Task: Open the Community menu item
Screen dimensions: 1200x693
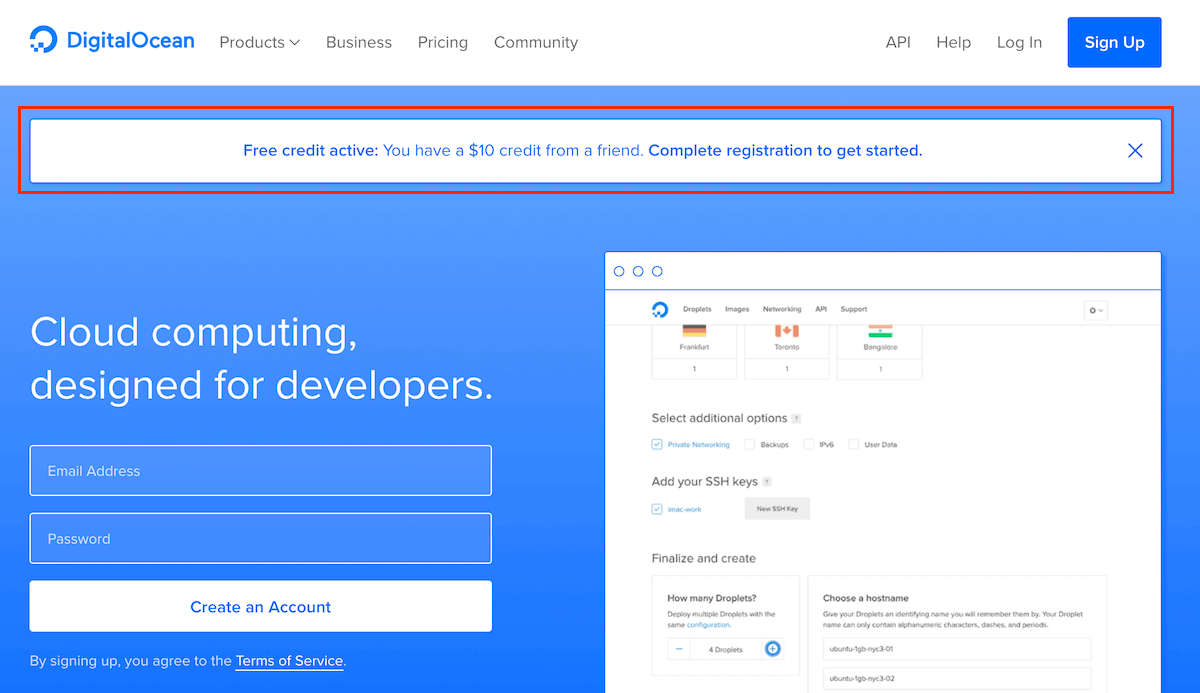Action: [536, 42]
